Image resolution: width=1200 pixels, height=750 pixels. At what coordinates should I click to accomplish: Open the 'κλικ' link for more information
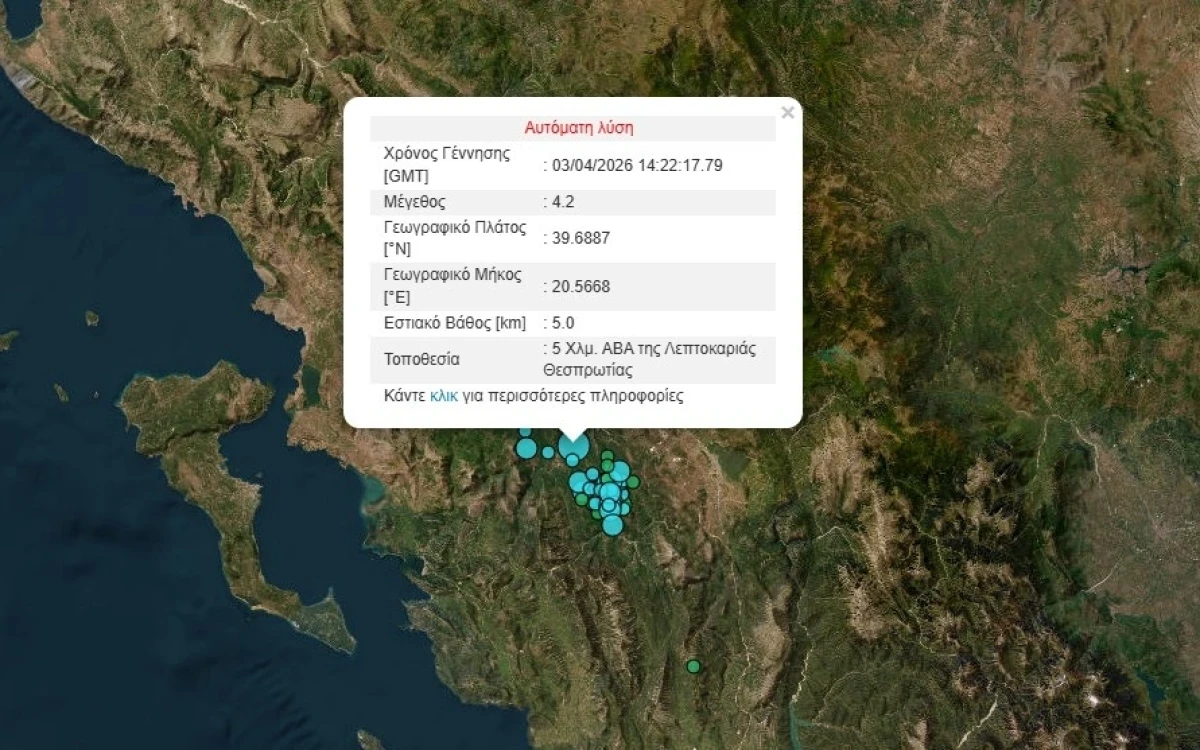[443, 396]
